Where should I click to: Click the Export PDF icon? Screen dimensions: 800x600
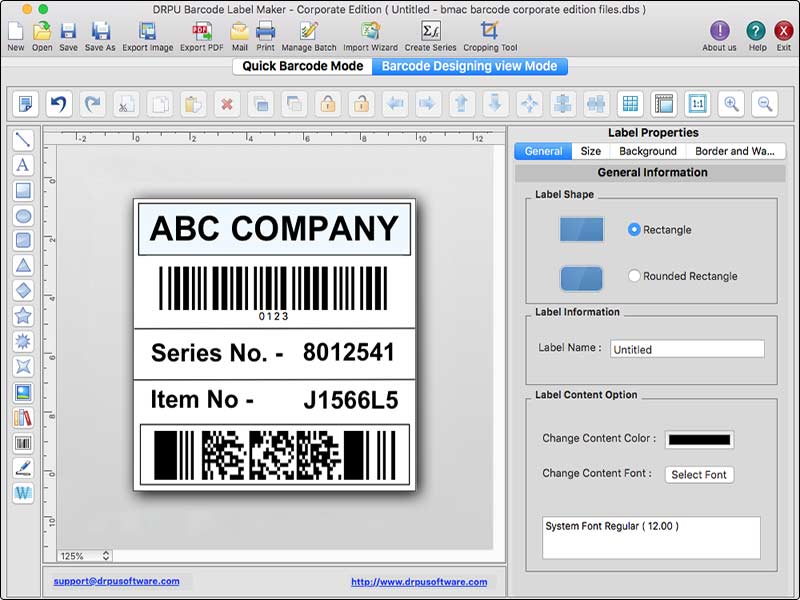[x=202, y=31]
